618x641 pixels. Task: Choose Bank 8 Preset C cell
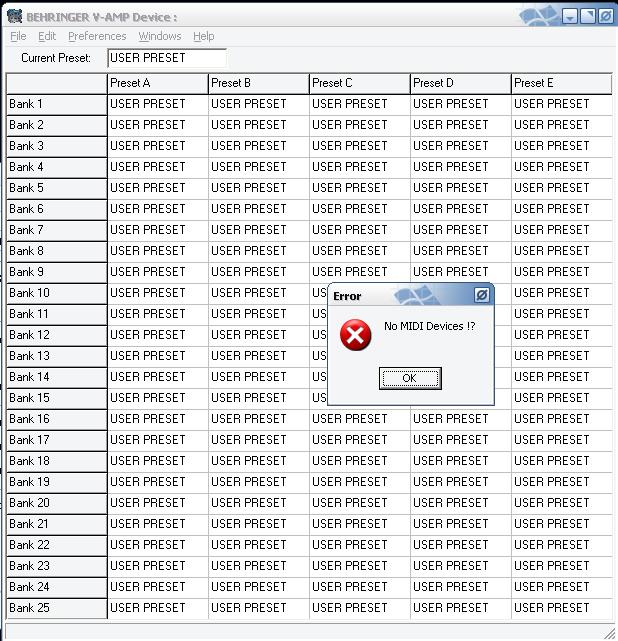pos(359,251)
